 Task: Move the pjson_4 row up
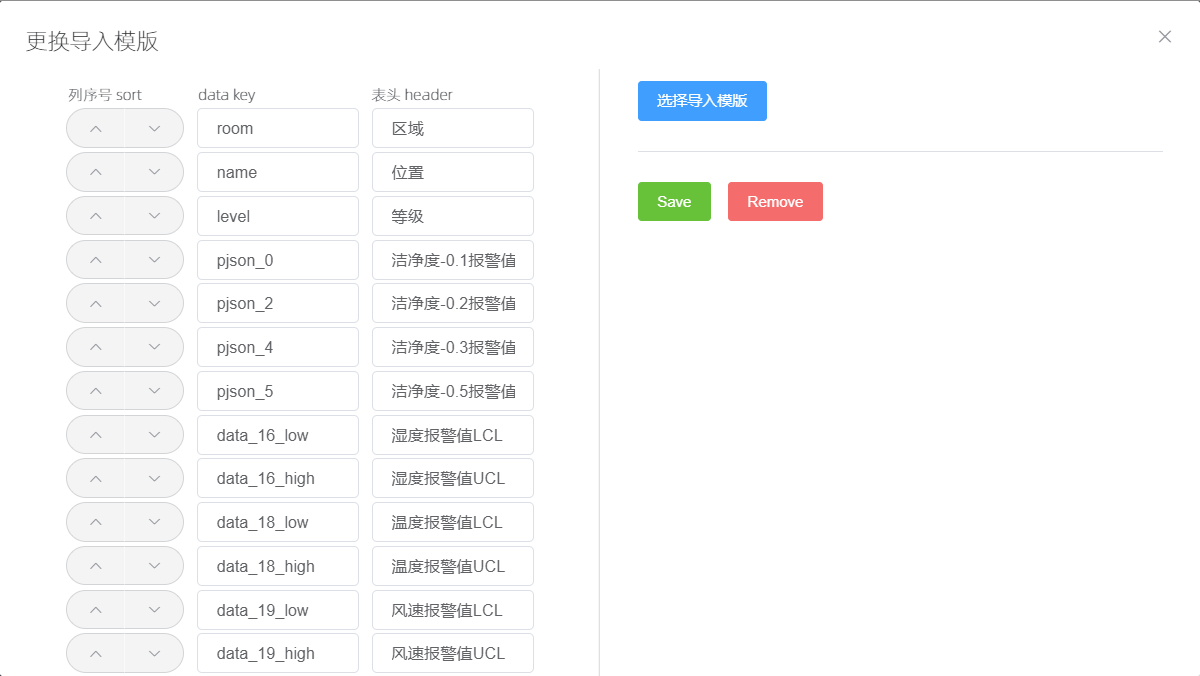pyautogui.click(x=96, y=347)
